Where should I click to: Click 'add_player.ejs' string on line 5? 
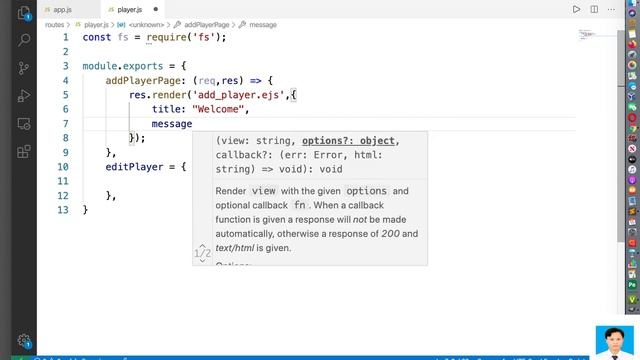pos(238,95)
